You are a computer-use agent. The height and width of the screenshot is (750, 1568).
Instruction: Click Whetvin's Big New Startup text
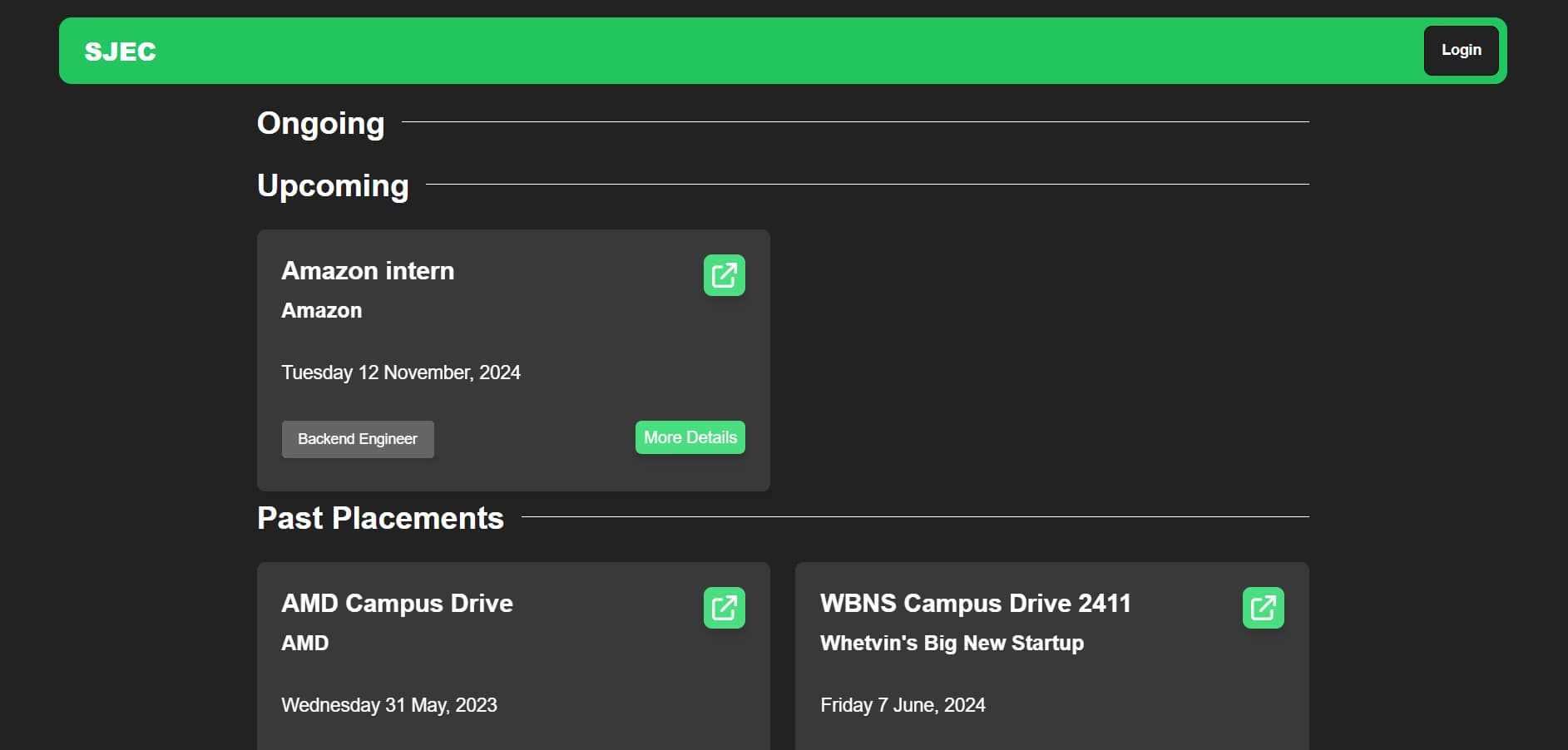coord(952,644)
